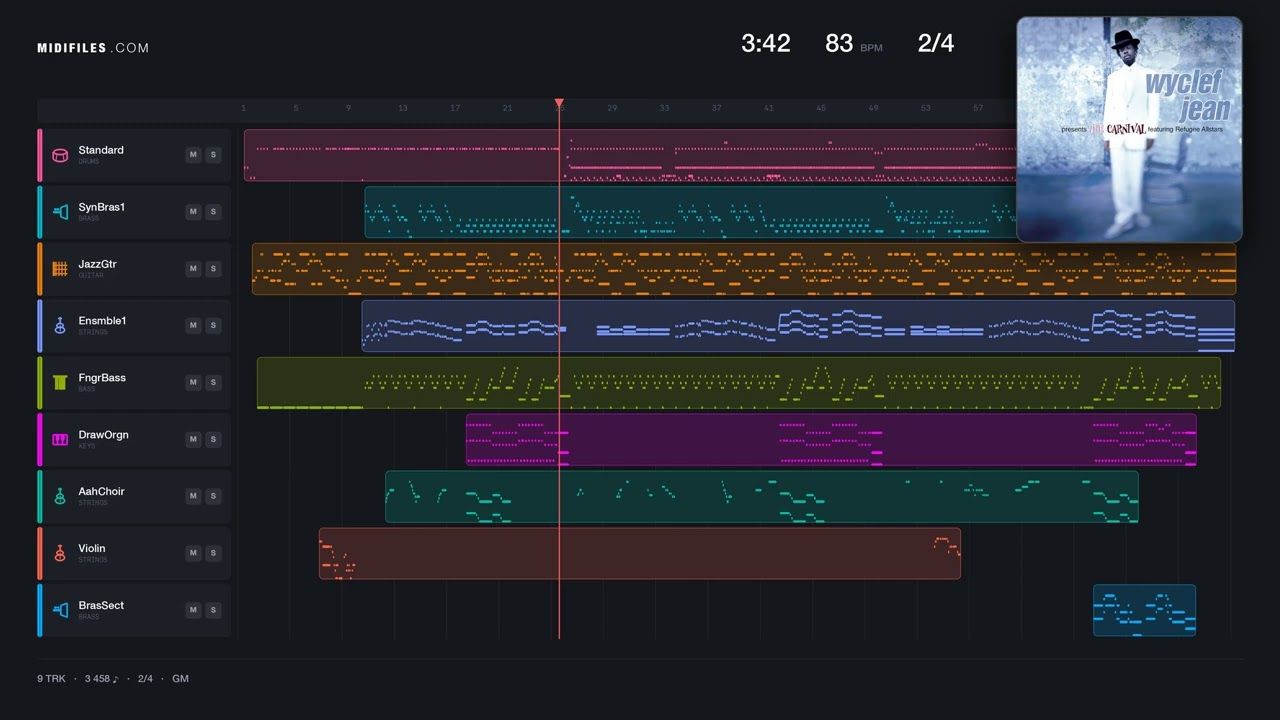Click the Violin strings track icon
The height and width of the screenshot is (720, 1280).
pyautogui.click(x=60, y=554)
